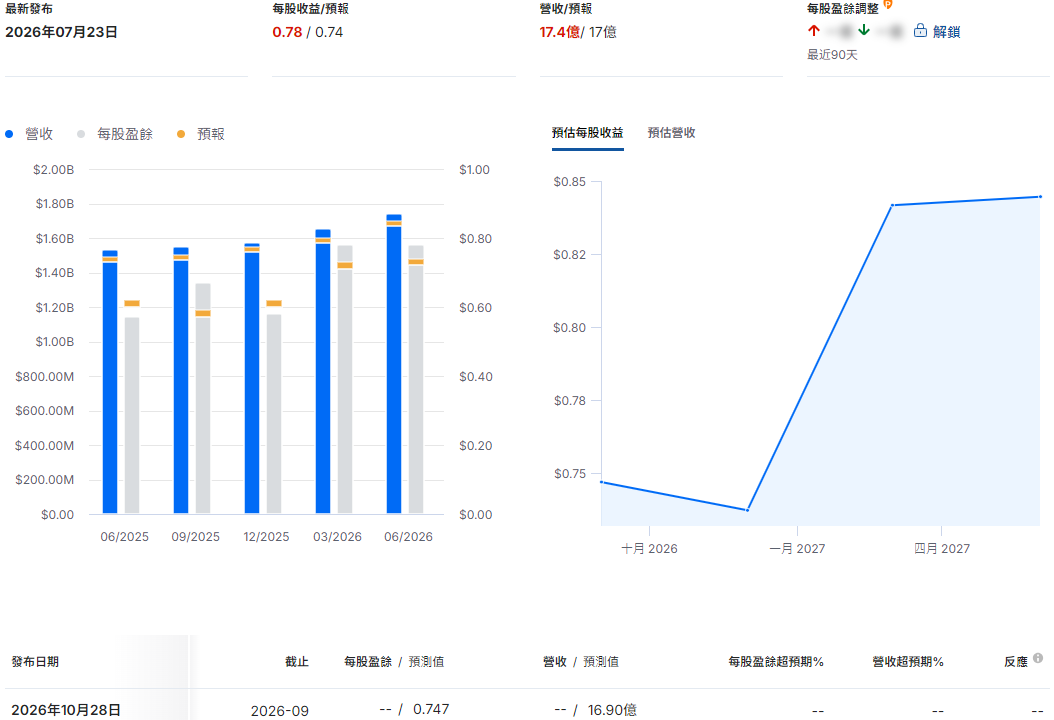Click the 十月 2026 axis label
The width and height of the screenshot is (1054, 720).
click(649, 549)
